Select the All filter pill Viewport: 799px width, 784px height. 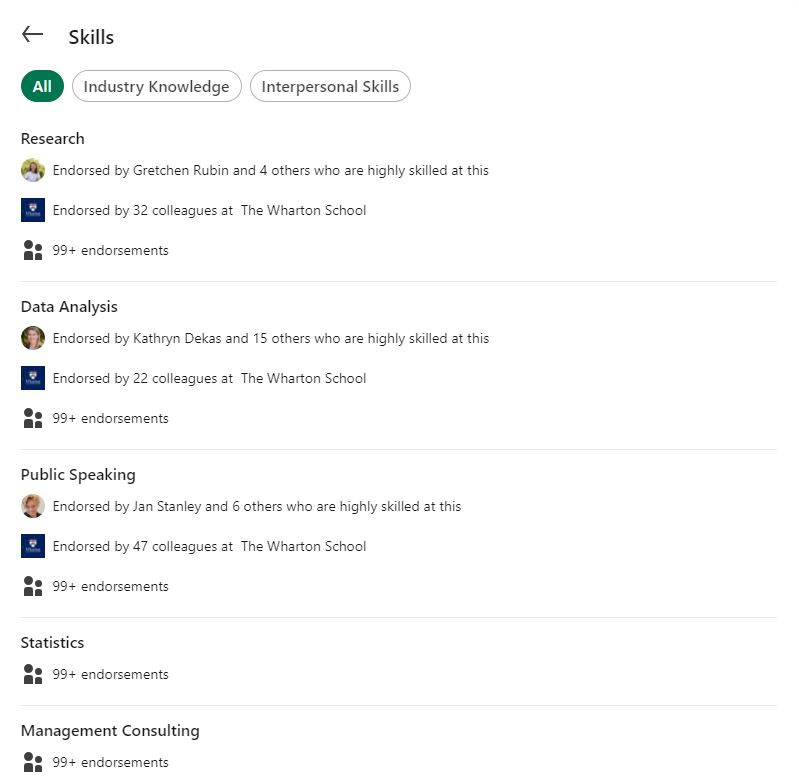click(x=42, y=86)
